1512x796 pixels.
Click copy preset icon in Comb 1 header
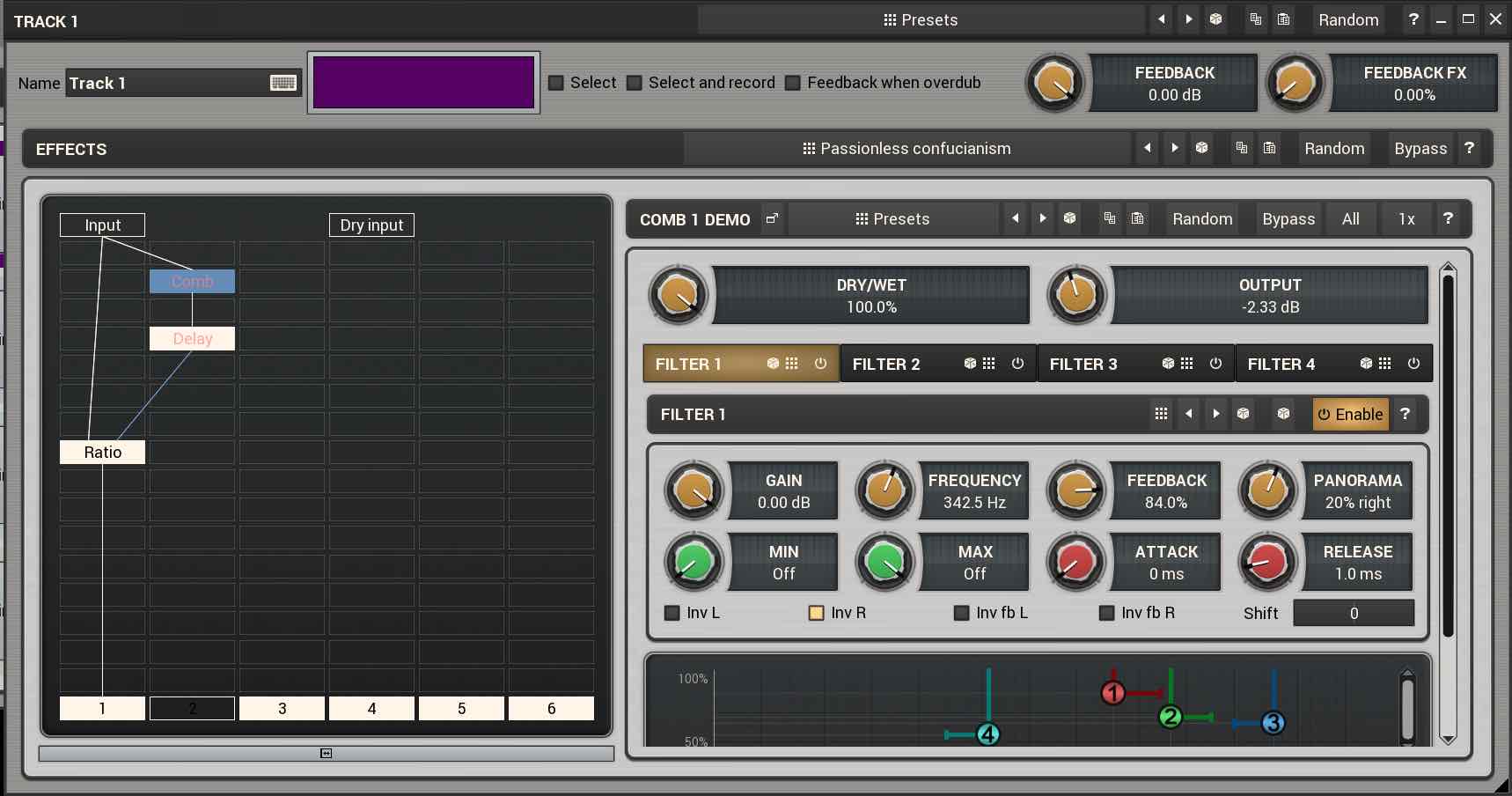1110,219
